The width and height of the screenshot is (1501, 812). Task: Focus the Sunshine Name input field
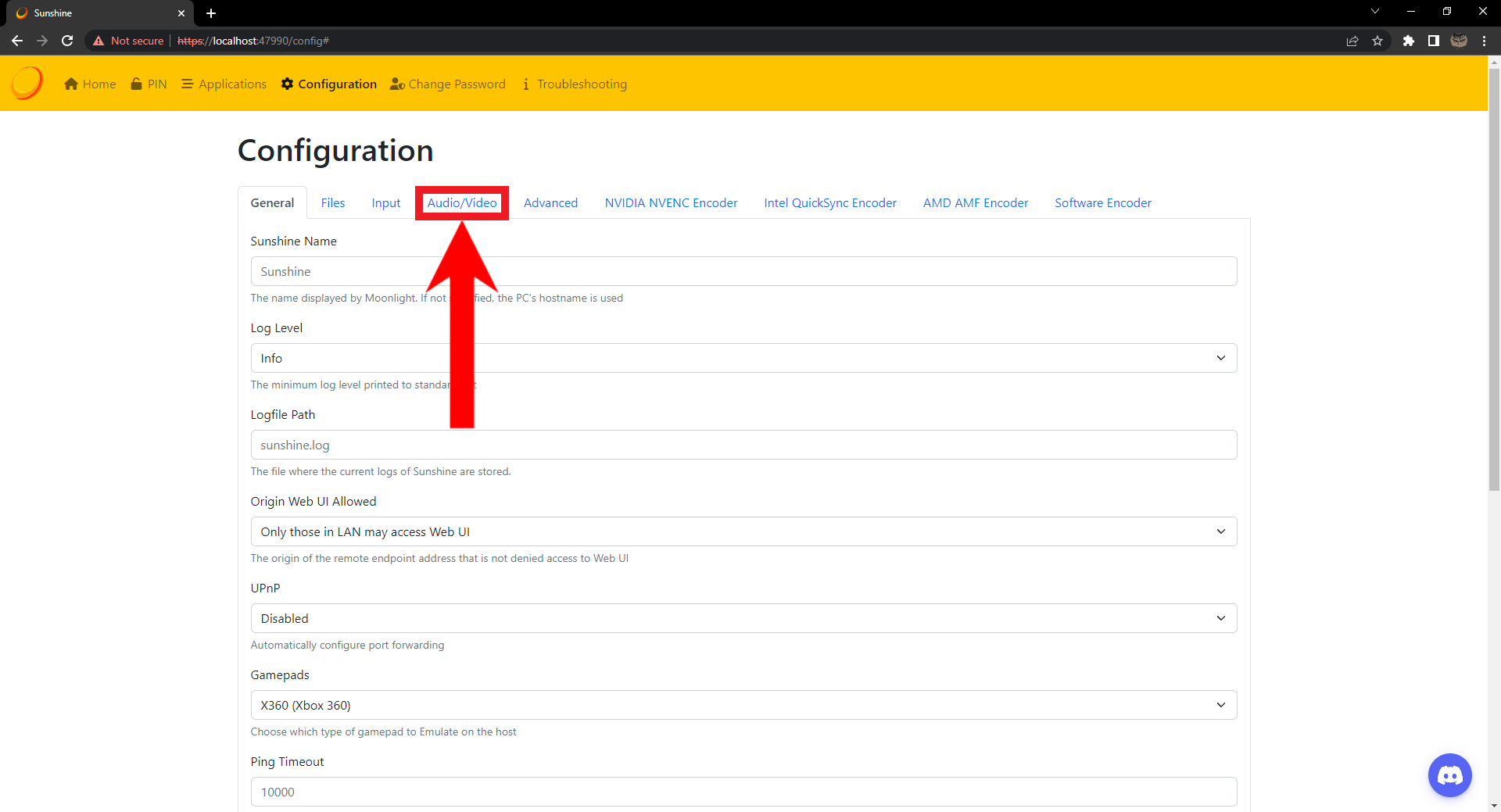743,271
